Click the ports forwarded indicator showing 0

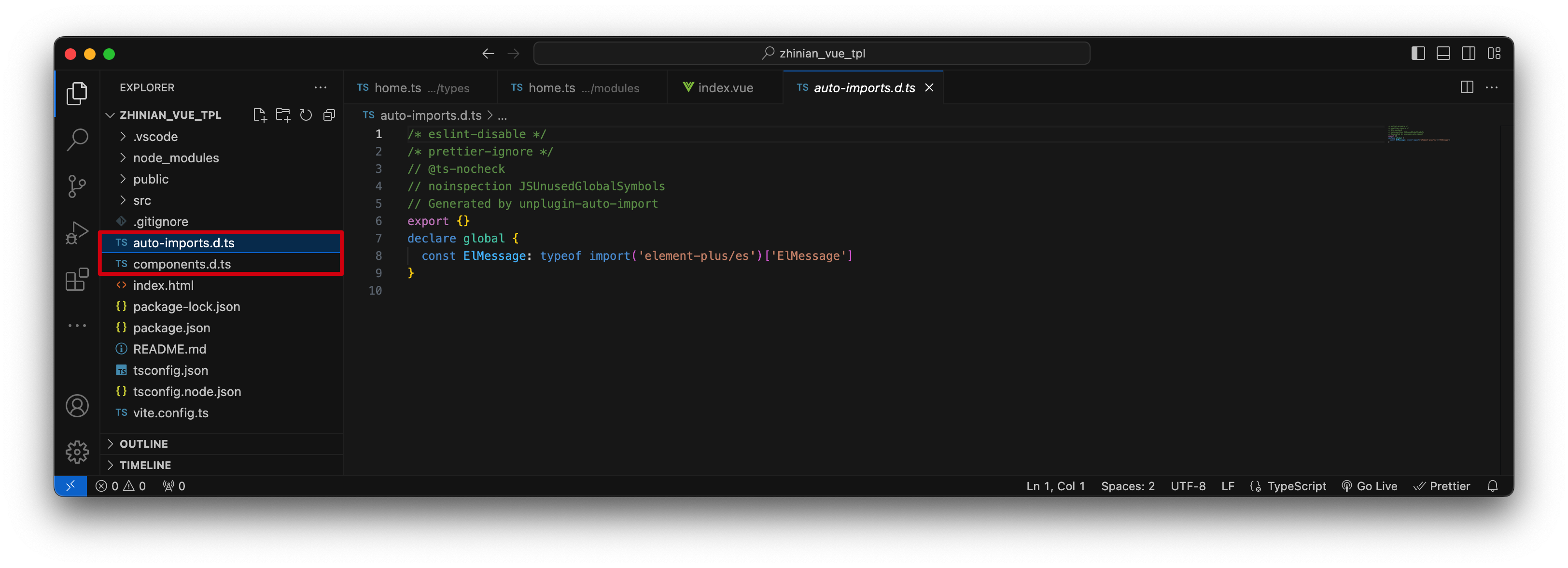click(174, 486)
